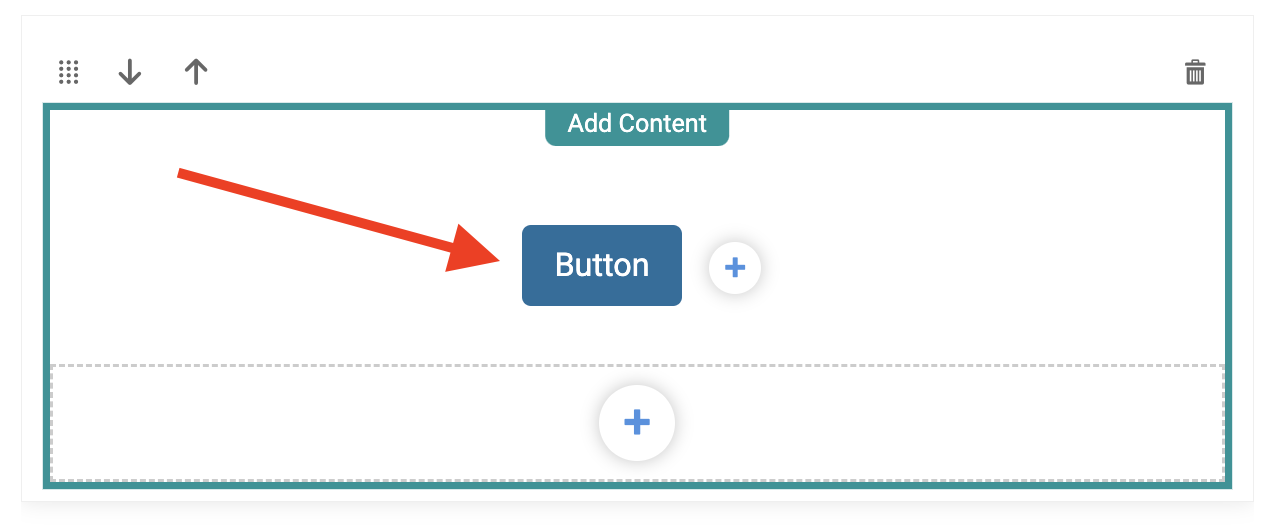Add a new row via the bottom plus circle

pyautogui.click(x=637, y=422)
